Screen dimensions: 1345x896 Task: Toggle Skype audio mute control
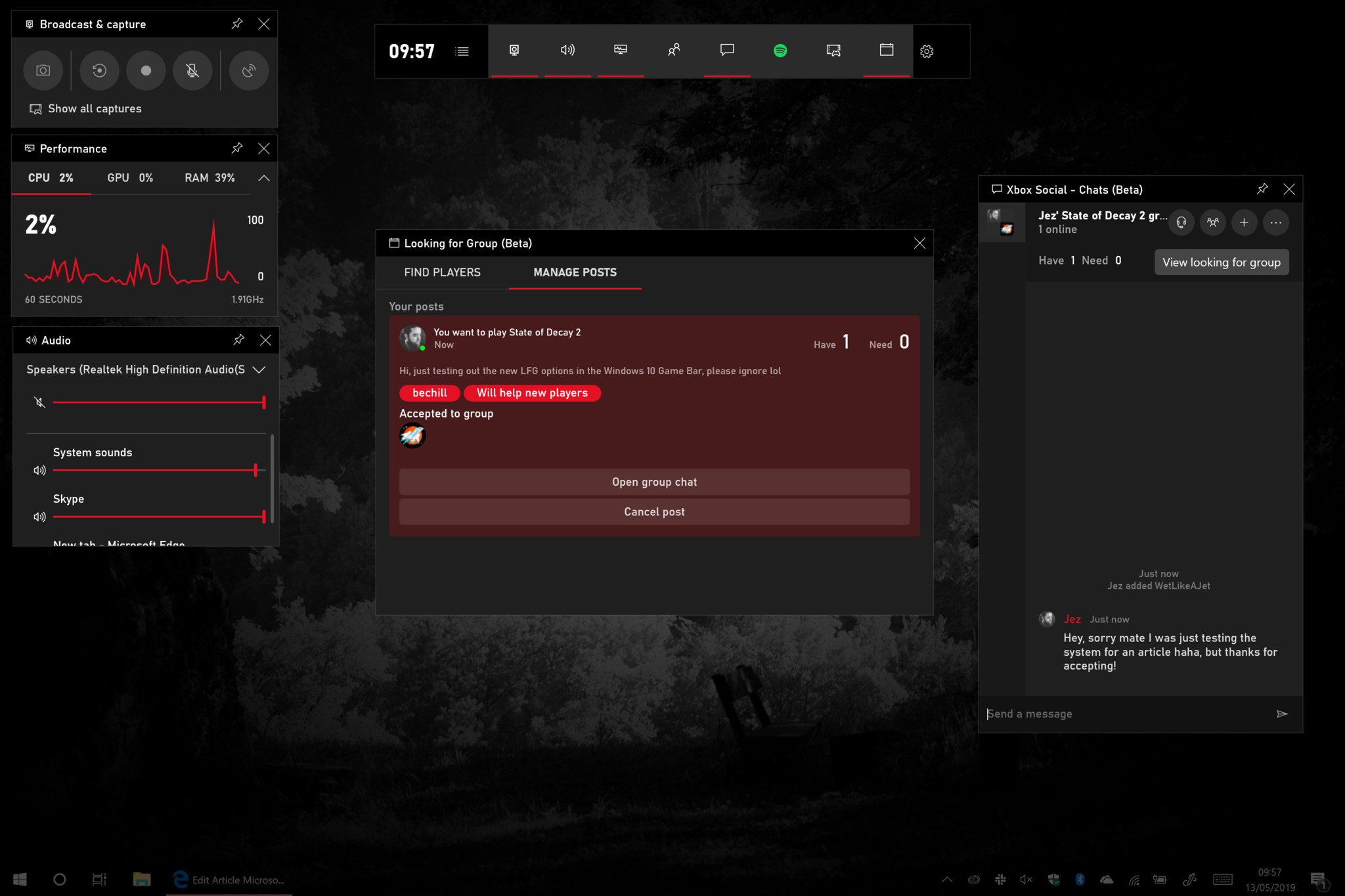pyautogui.click(x=39, y=516)
